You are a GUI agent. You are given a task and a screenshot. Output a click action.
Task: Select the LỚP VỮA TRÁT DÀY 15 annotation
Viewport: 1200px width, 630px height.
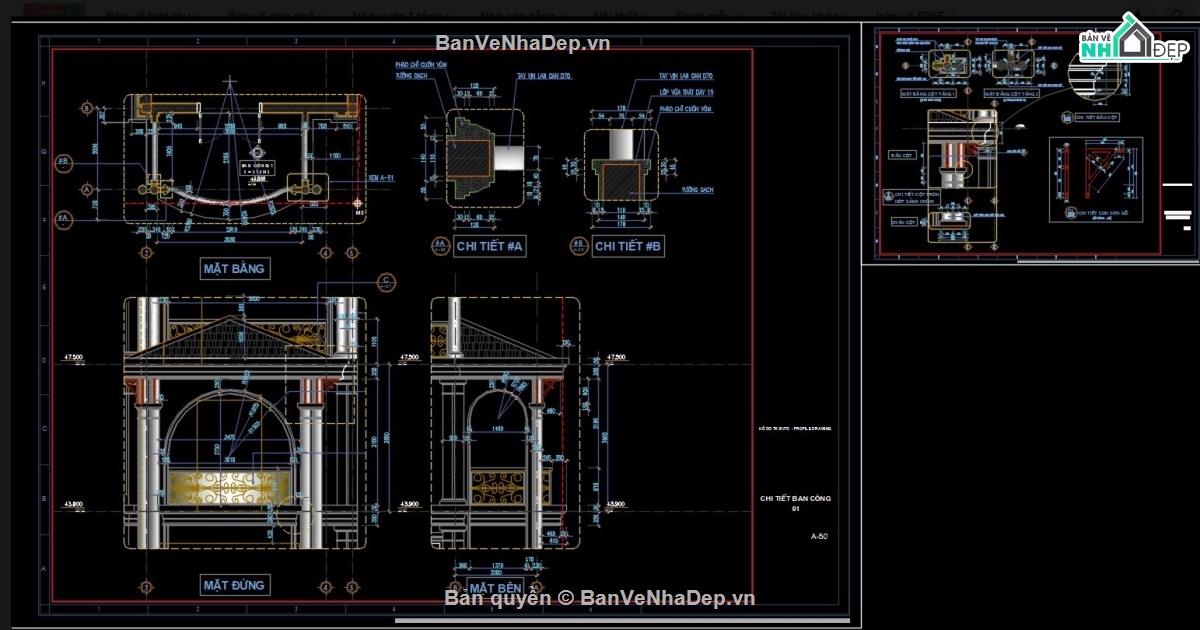[x=686, y=92]
